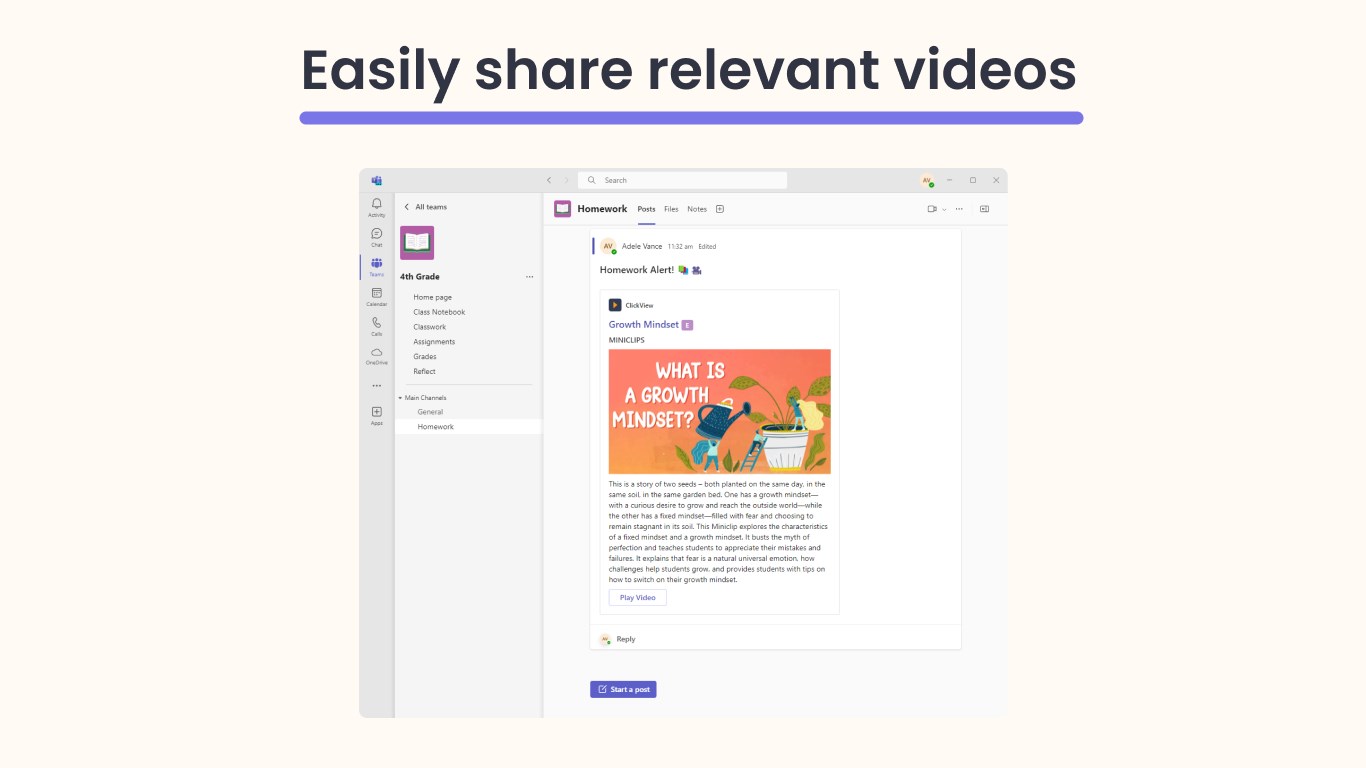
Task: Open the Apps store icon
Action: (377, 415)
